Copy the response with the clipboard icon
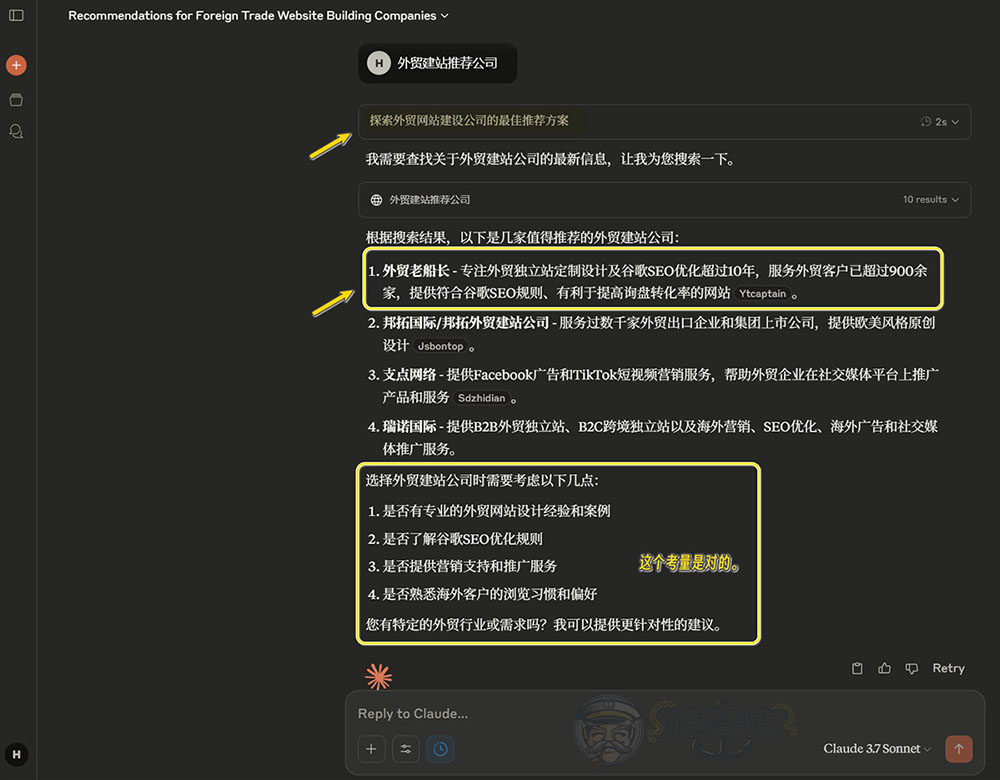The image size is (1000, 780). coord(857,668)
